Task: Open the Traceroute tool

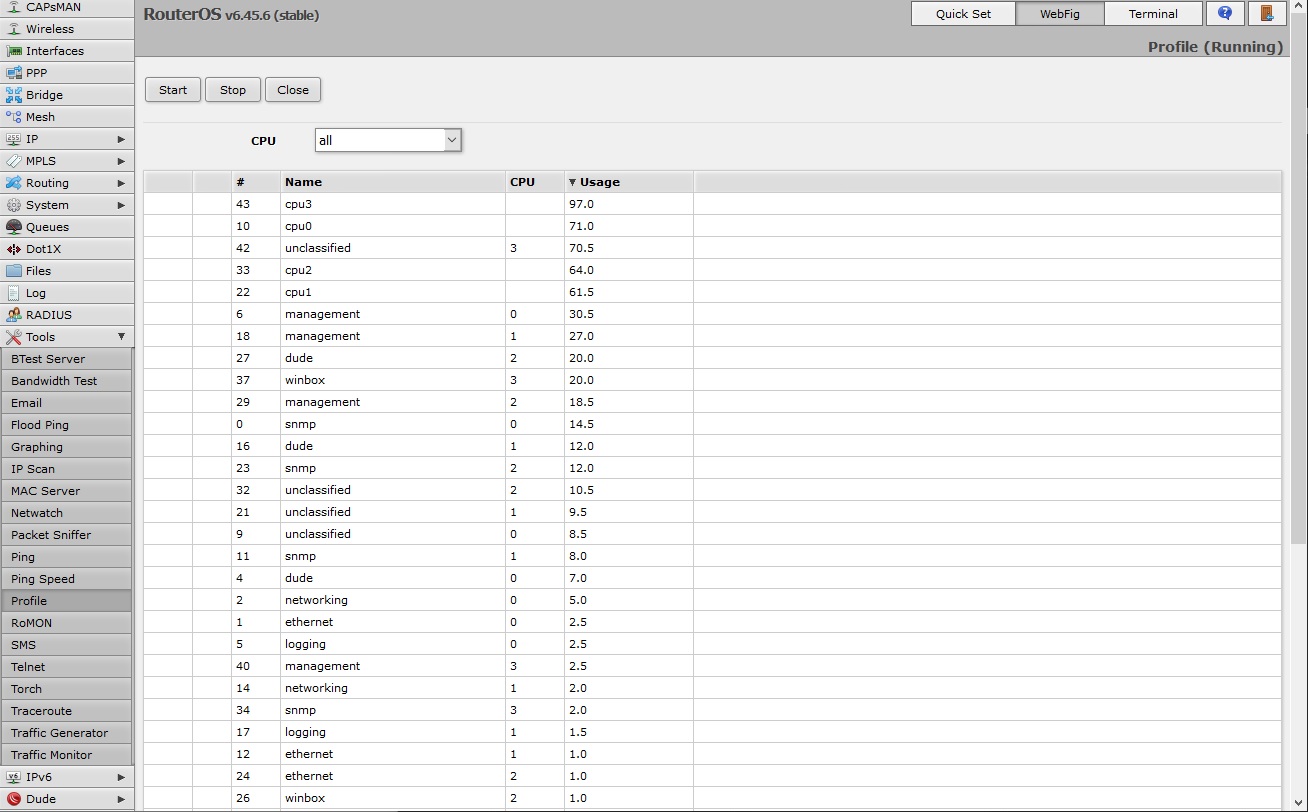Action: (66, 711)
